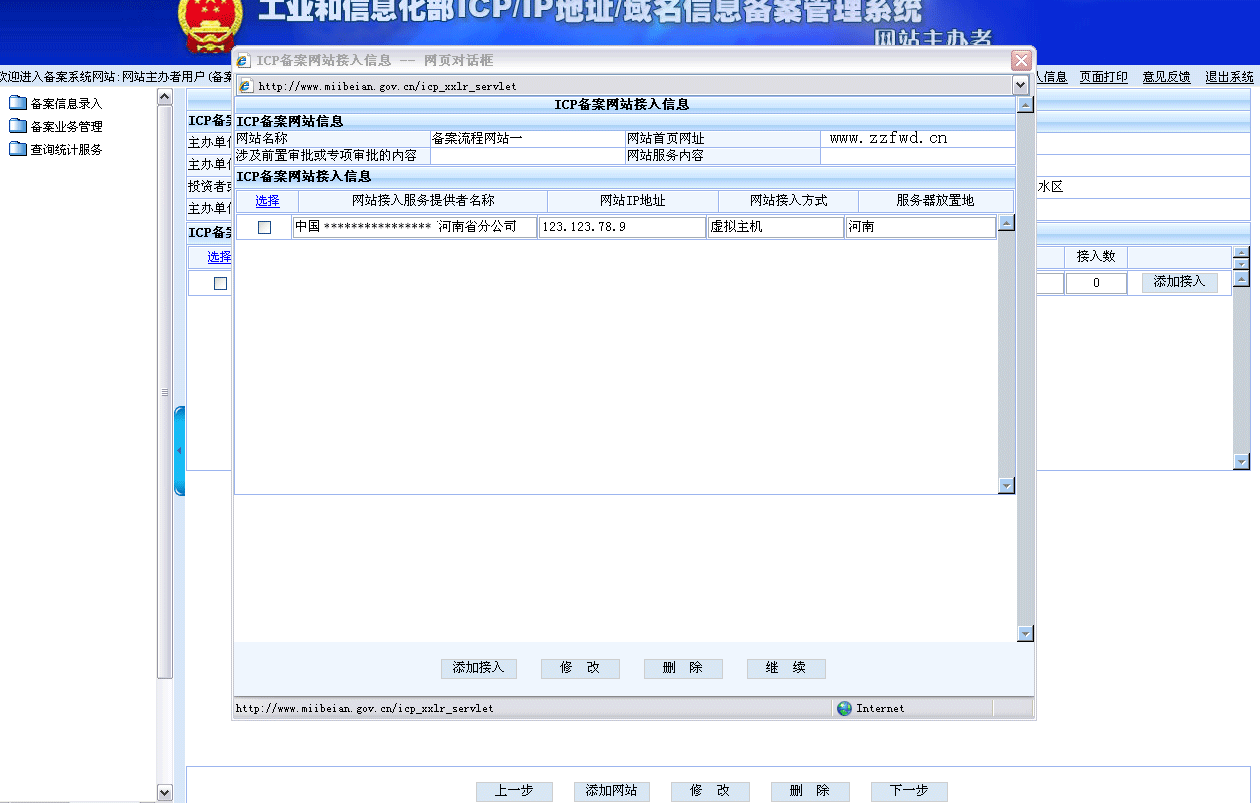Select the 河南省分公司 access provider row checkbox

tap(265, 226)
